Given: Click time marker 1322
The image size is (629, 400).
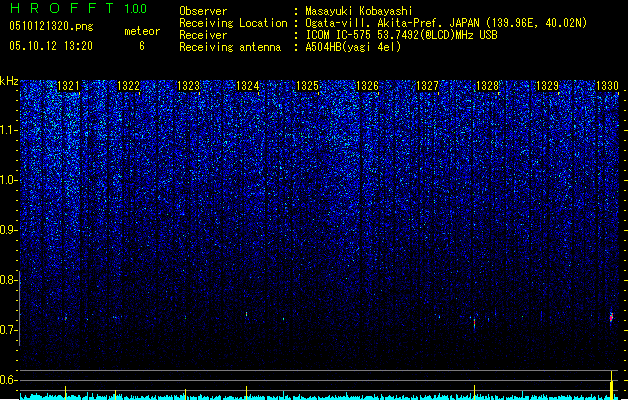Looking at the screenshot, I should (x=128, y=86).
